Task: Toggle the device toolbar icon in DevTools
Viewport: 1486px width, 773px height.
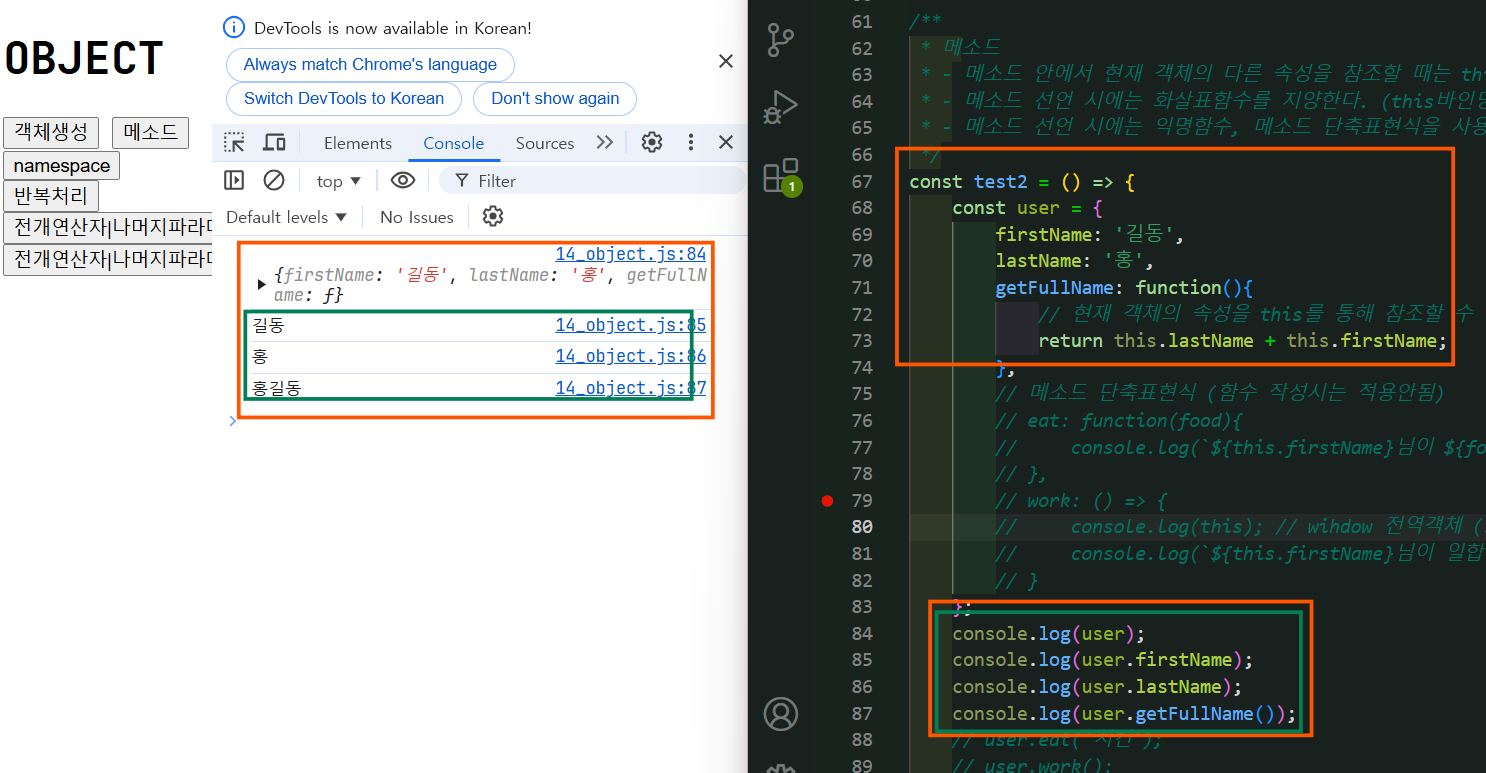Action: click(274, 143)
